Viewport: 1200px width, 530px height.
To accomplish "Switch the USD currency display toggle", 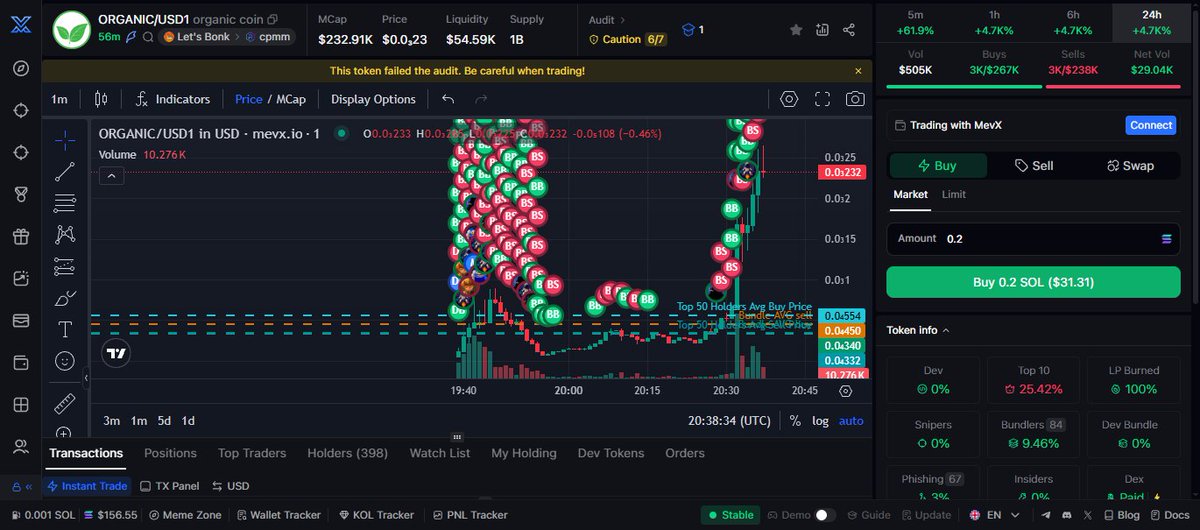I will (x=231, y=486).
